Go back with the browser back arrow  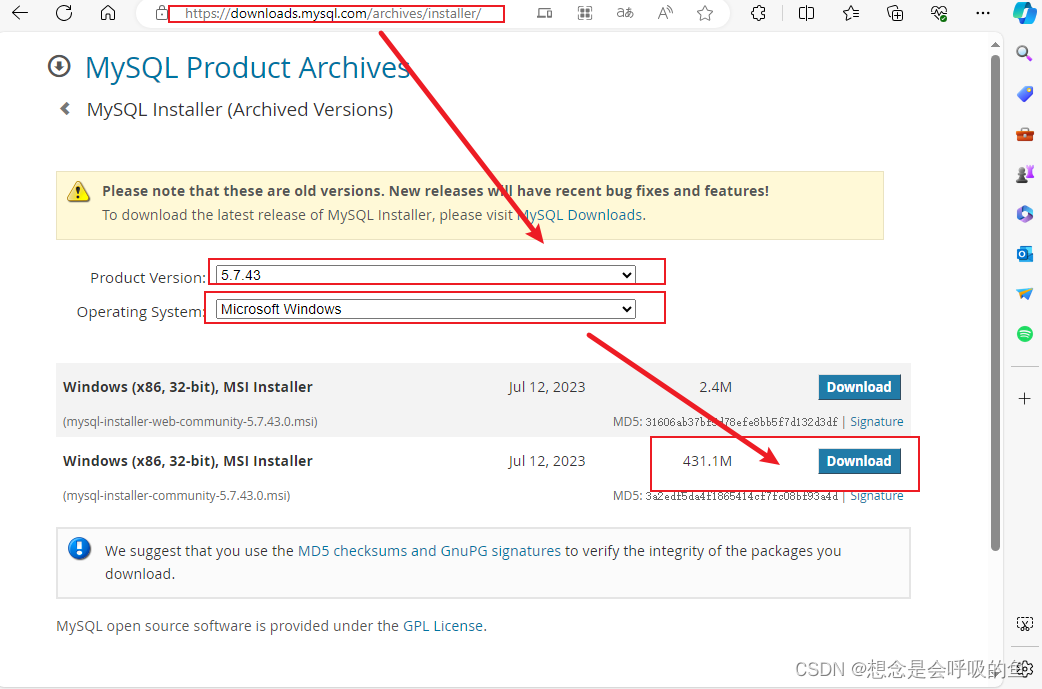21,13
